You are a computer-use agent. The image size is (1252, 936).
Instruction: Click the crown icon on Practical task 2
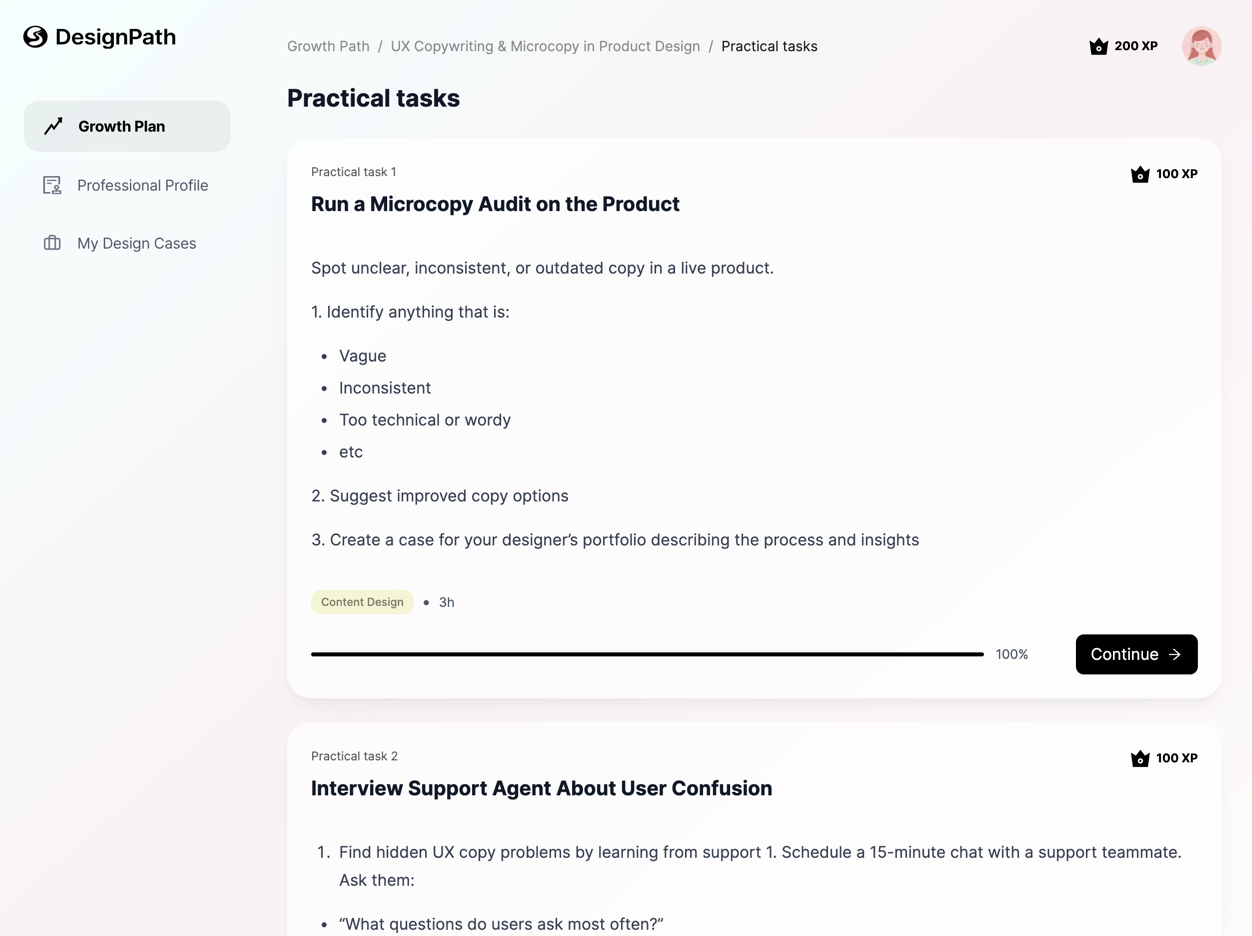[1140, 758]
